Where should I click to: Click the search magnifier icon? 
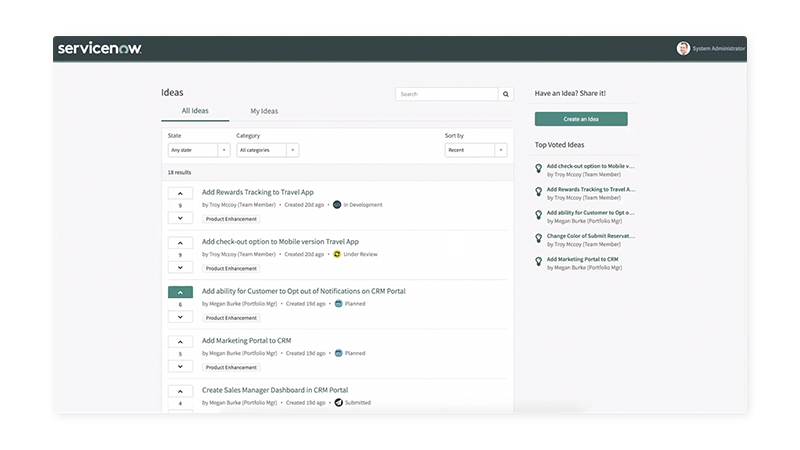(506, 94)
